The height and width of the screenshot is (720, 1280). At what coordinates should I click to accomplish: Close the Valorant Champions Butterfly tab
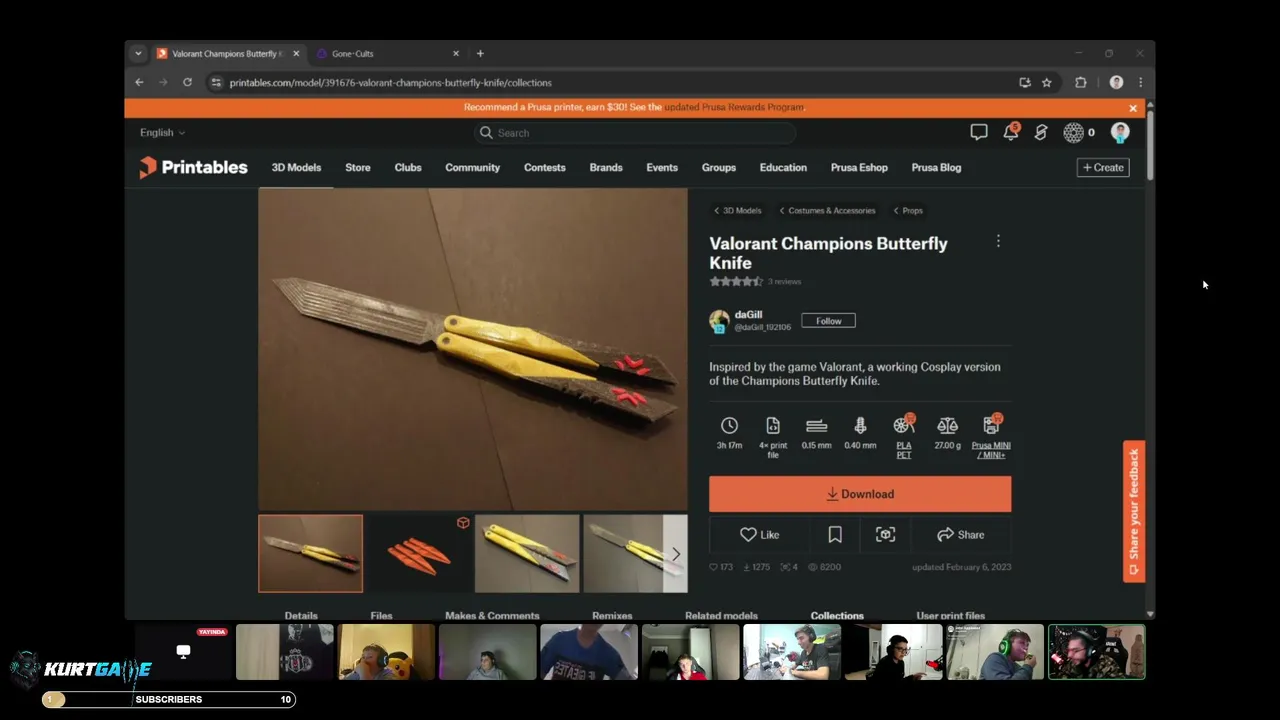click(x=296, y=53)
